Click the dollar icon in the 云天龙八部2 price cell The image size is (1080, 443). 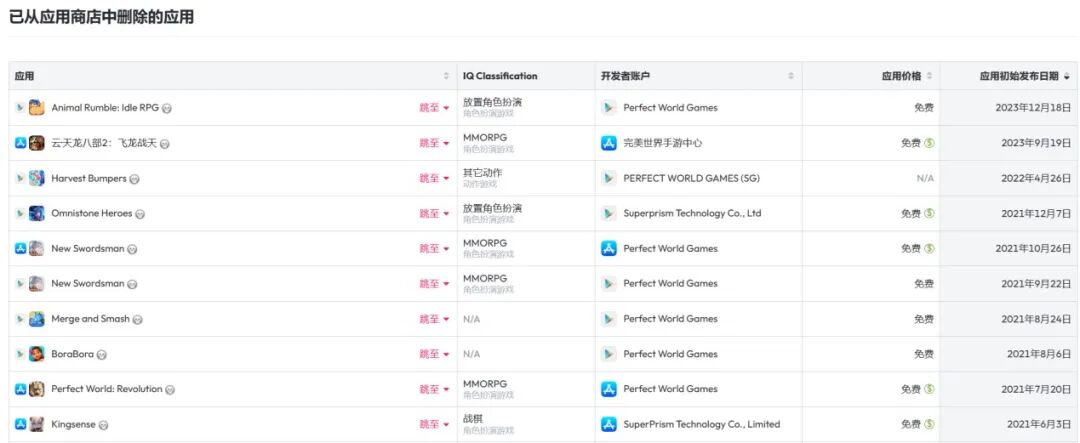click(x=929, y=143)
